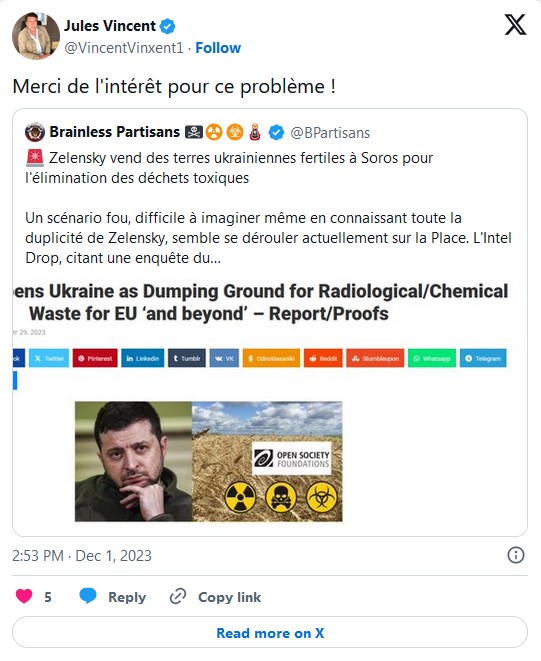Open the quoted tweet text by Brainless Partisans
Screen dimensions: 541x661
[268, 208]
